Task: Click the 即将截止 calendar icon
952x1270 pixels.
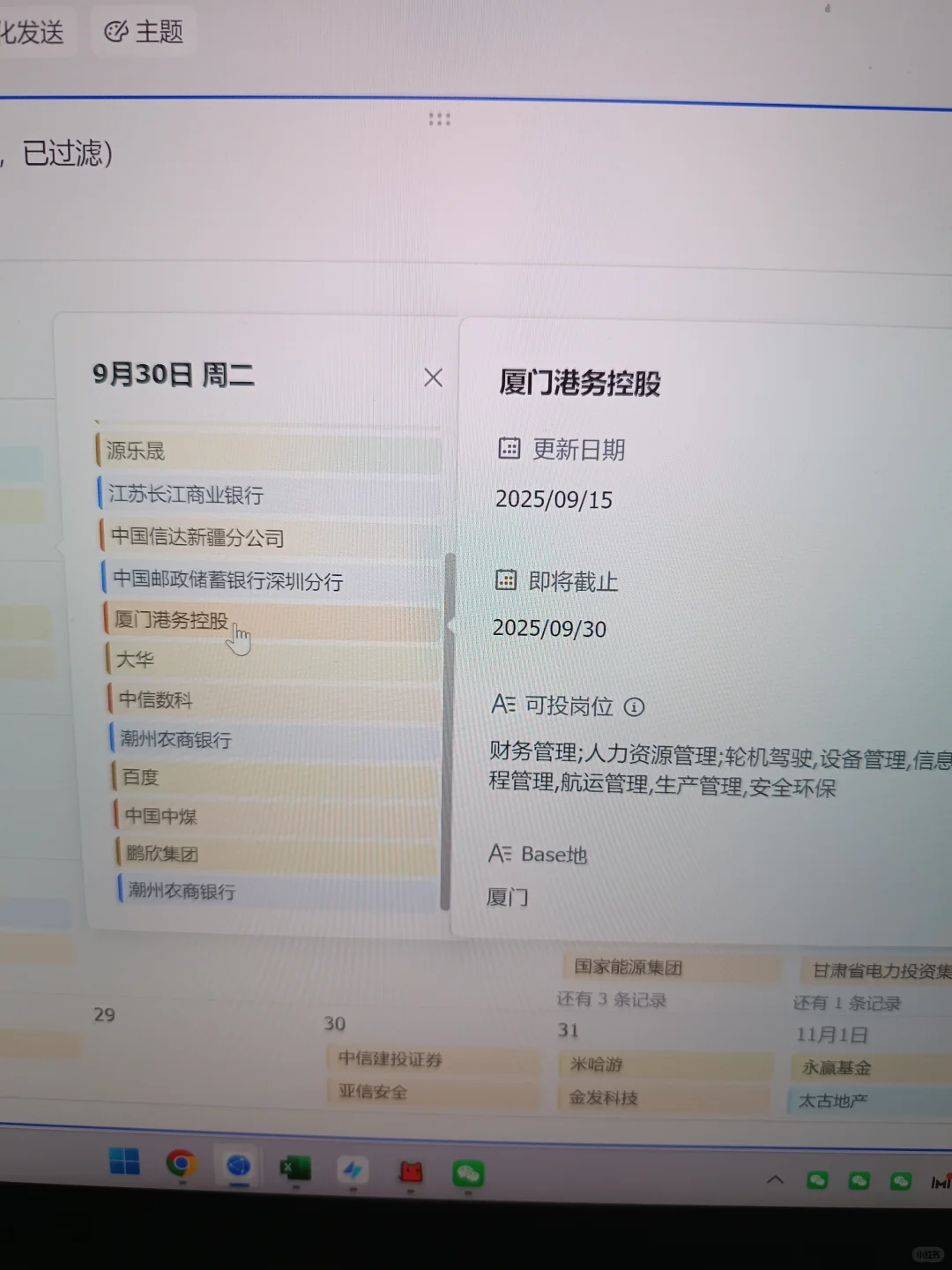Action: pyautogui.click(x=505, y=579)
